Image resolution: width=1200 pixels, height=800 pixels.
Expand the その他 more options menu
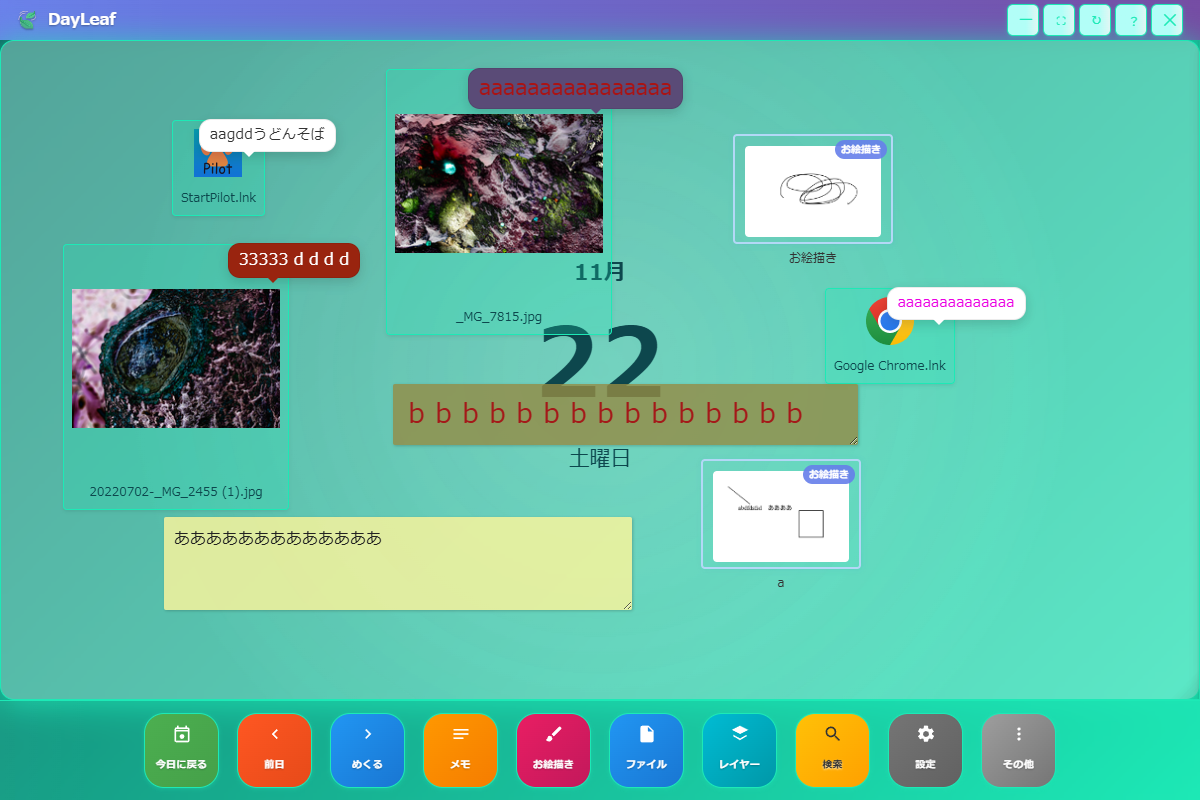tap(1018, 750)
